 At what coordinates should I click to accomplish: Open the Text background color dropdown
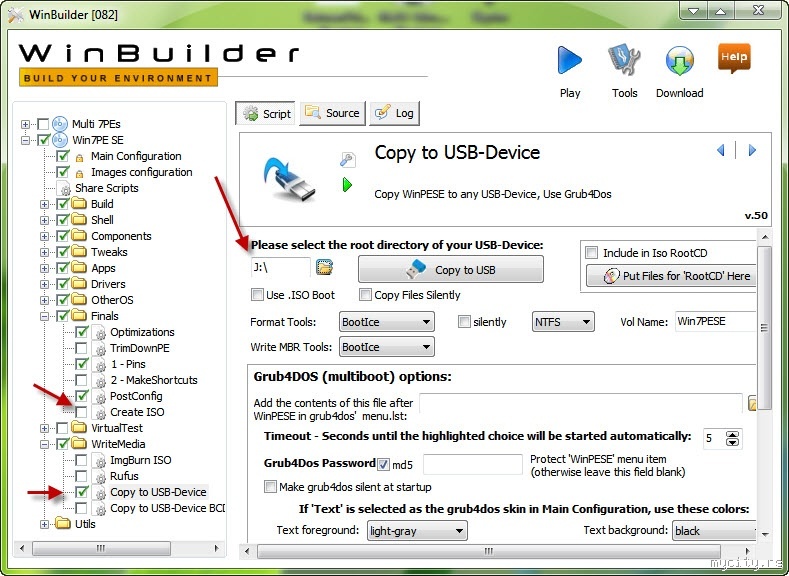pos(714,531)
